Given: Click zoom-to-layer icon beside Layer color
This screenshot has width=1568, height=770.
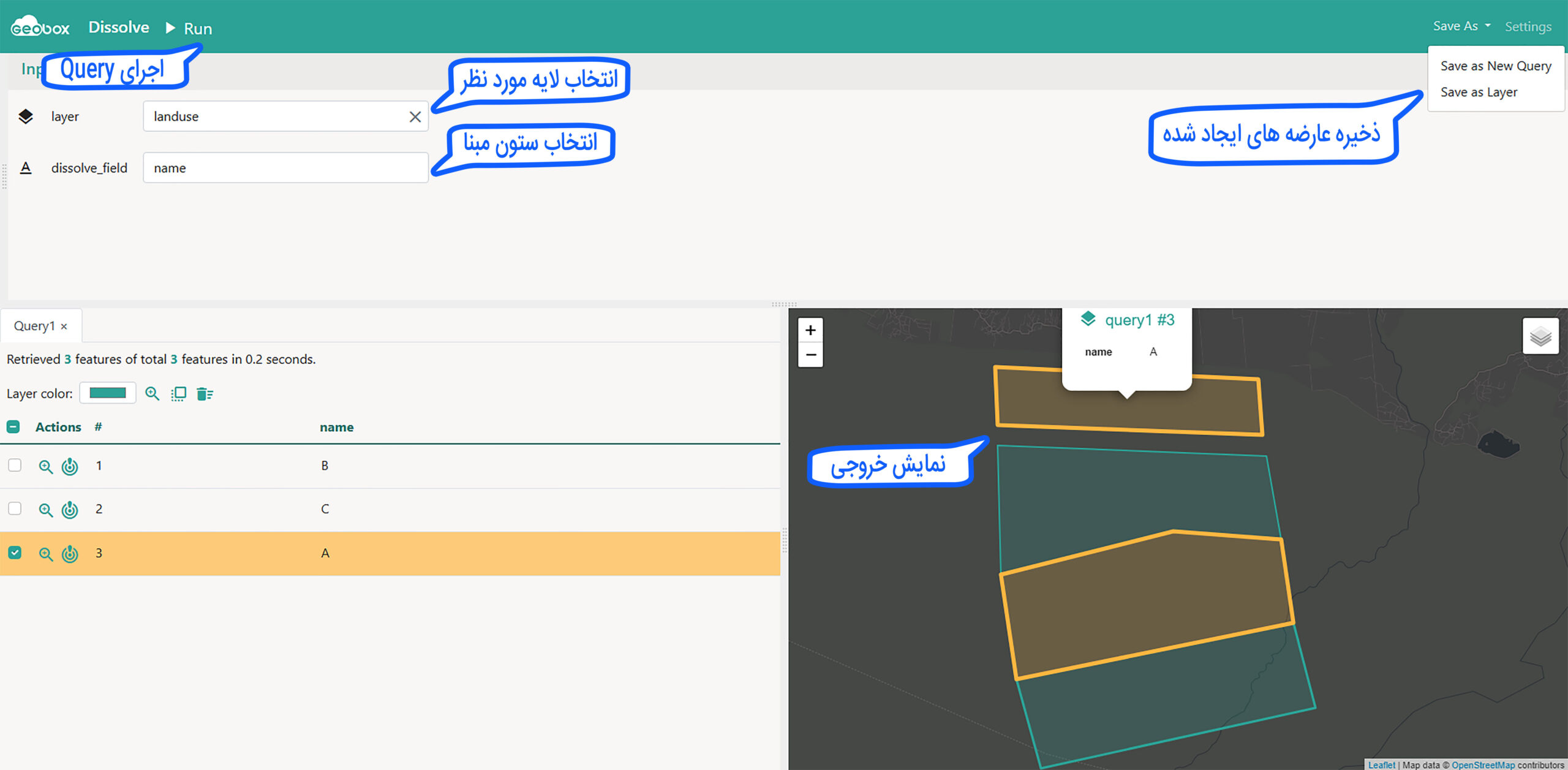Looking at the screenshot, I should (152, 394).
